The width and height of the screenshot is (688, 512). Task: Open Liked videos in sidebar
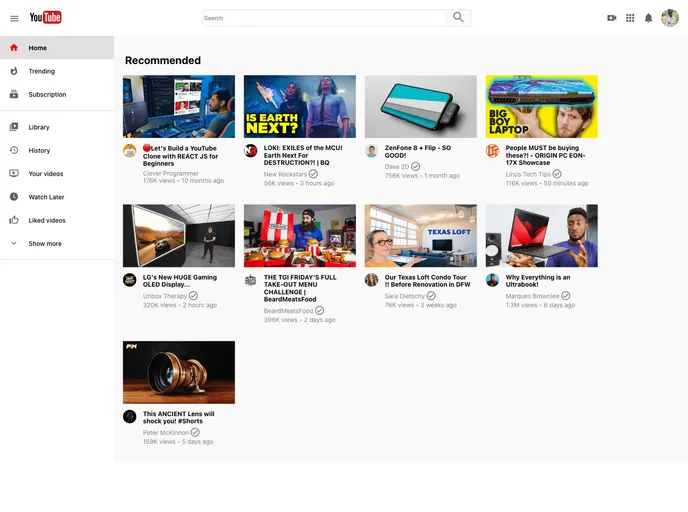click(x=57, y=220)
